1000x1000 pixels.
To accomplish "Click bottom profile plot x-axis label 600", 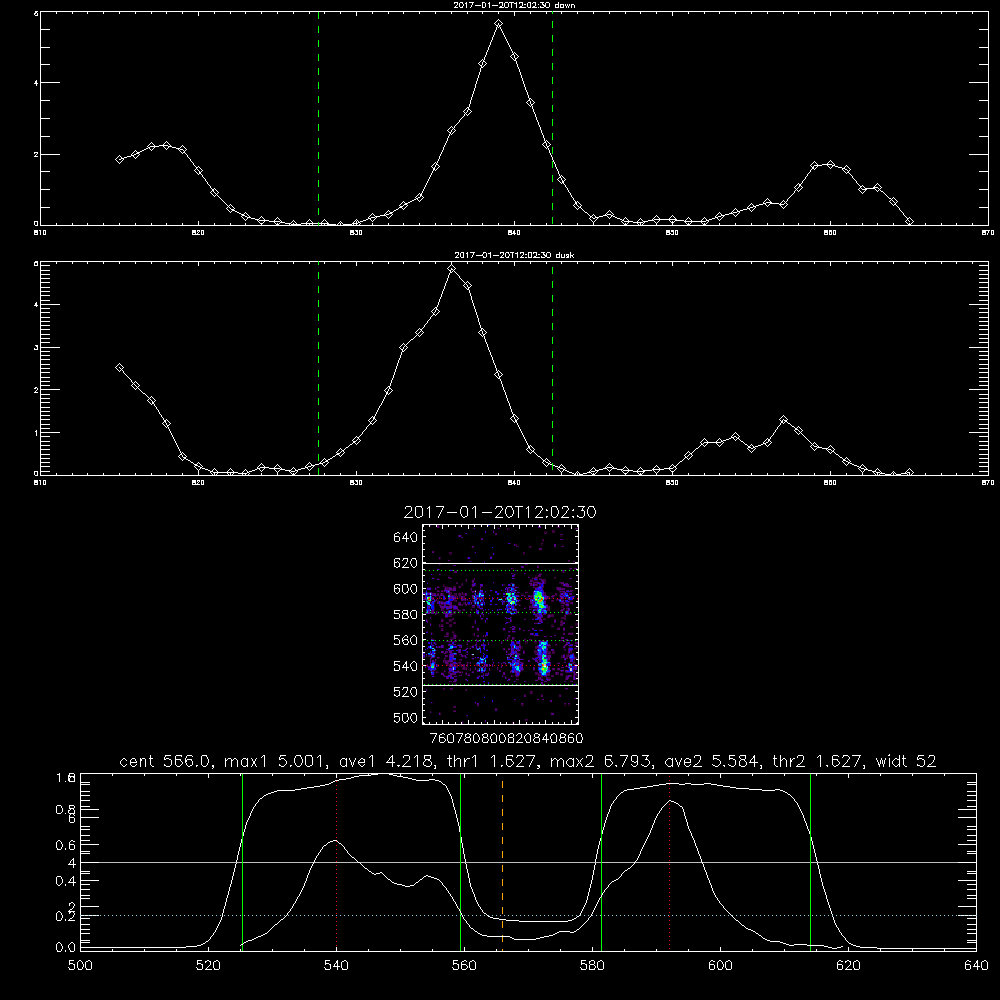I will [720, 966].
